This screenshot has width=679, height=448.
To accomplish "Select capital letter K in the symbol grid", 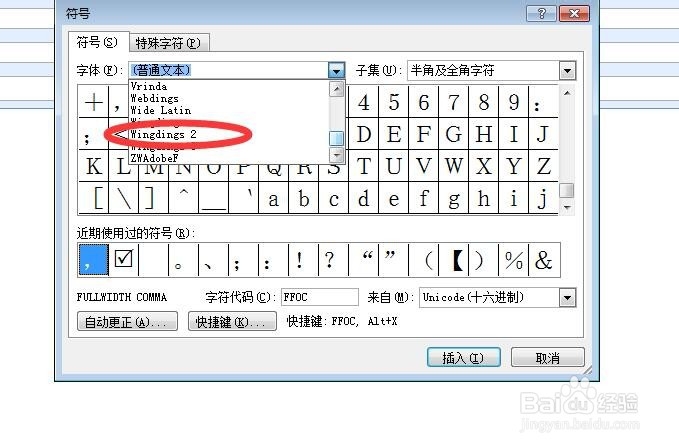I will tap(94, 166).
